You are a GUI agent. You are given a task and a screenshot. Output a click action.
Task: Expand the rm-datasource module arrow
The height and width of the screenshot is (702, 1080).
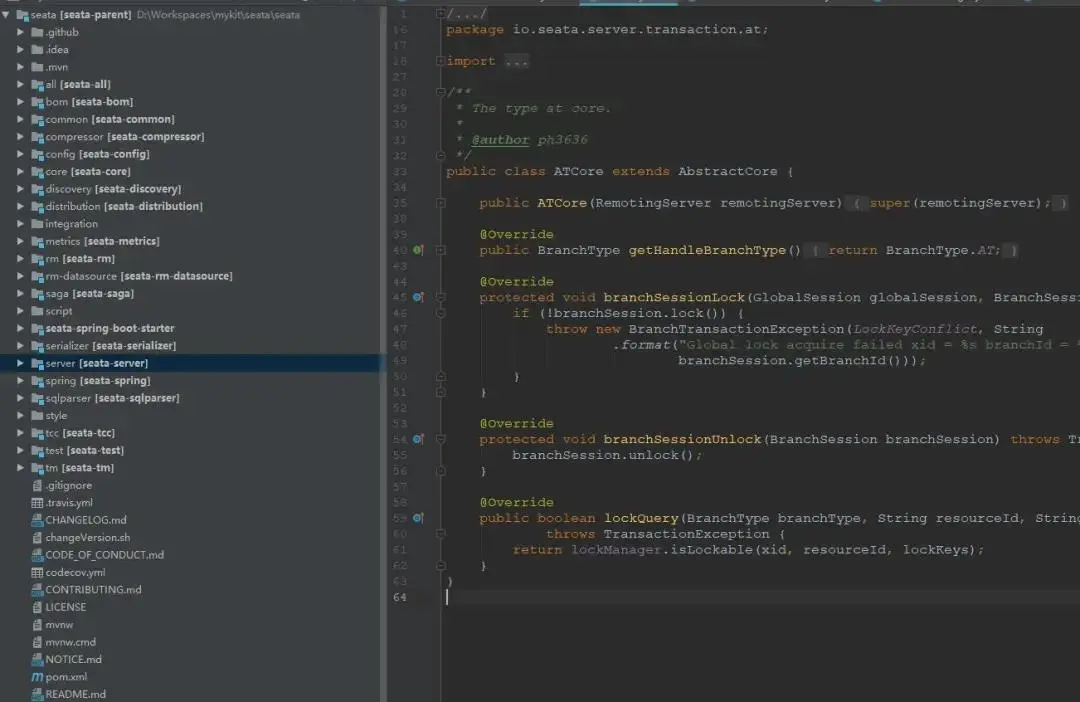pos(21,276)
